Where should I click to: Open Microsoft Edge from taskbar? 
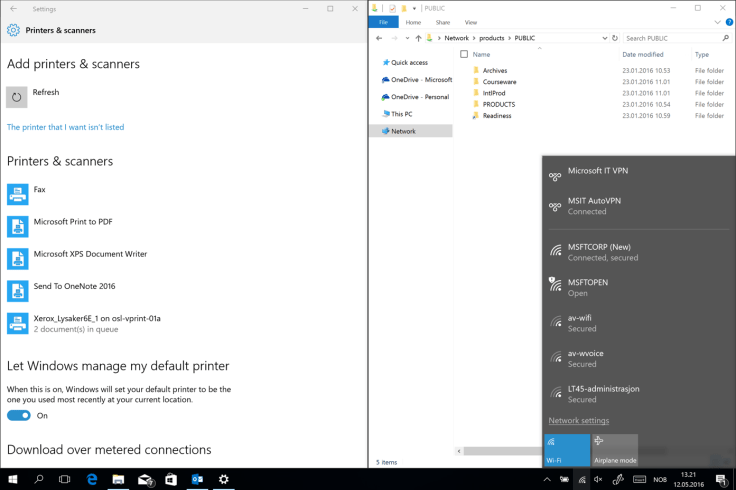pyautogui.click(x=92, y=479)
